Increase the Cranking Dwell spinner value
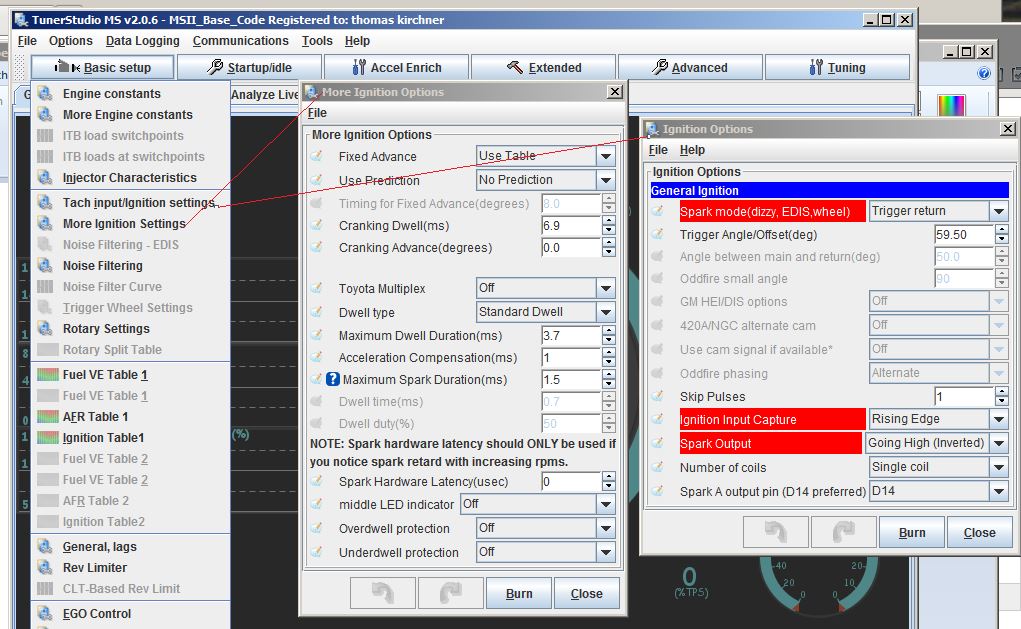Screen dimensions: 1021x629 point(608,221)
